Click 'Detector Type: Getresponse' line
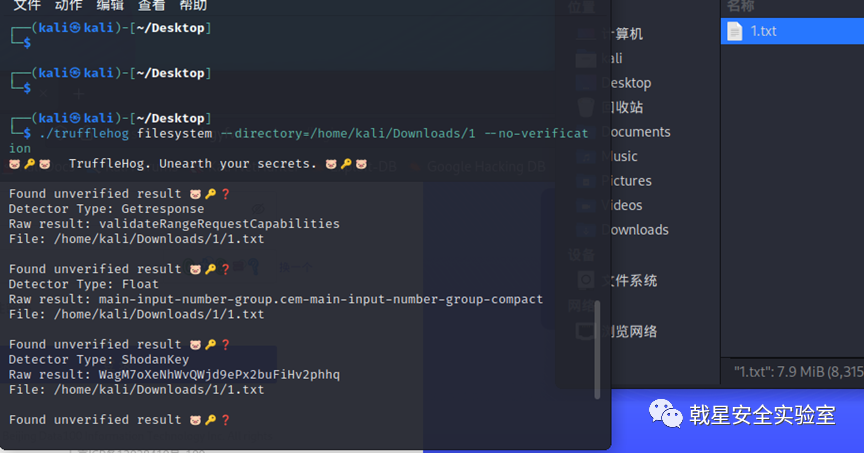 pos(106,209)
